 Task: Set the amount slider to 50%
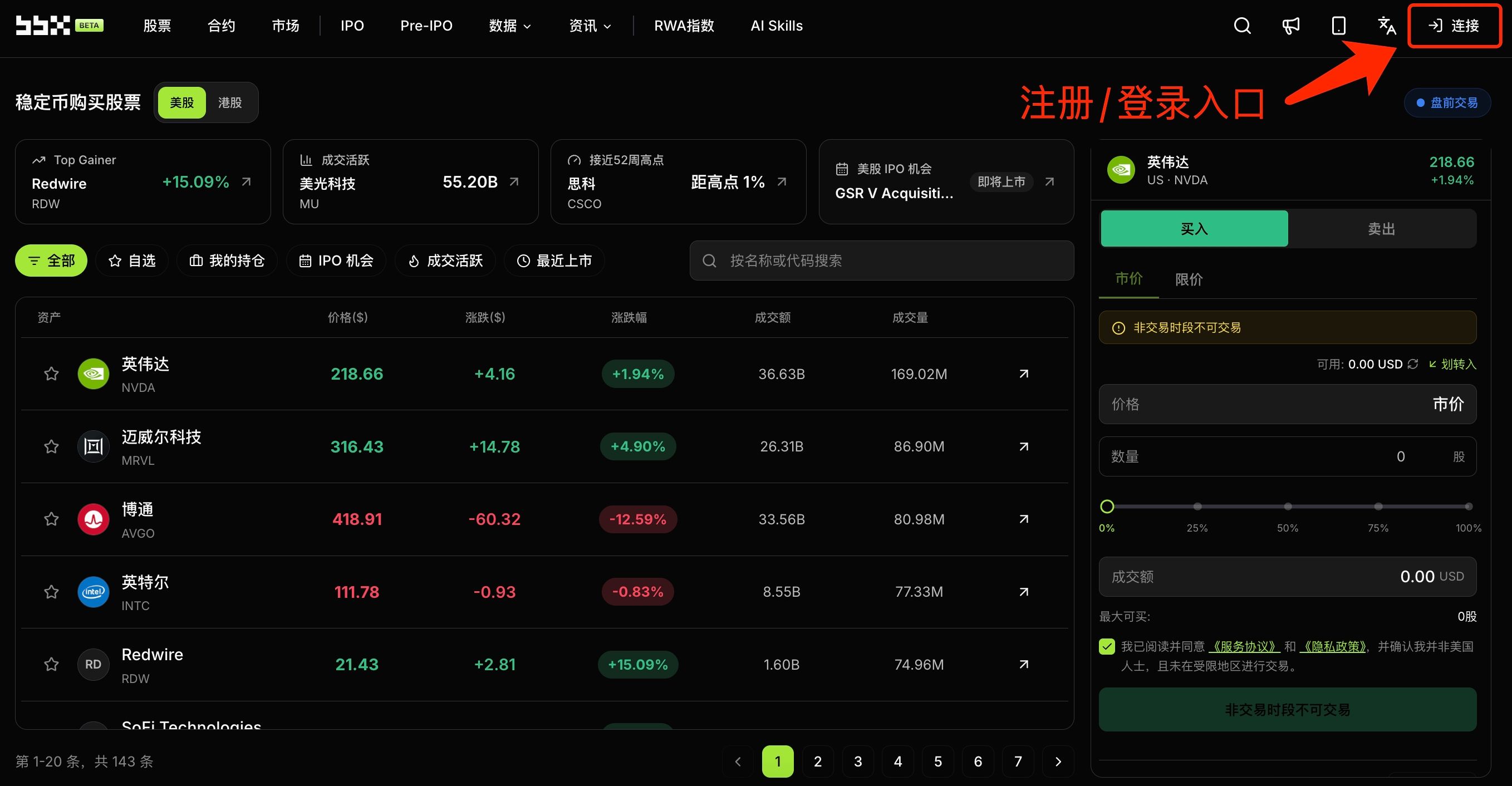pos(1288,506)
